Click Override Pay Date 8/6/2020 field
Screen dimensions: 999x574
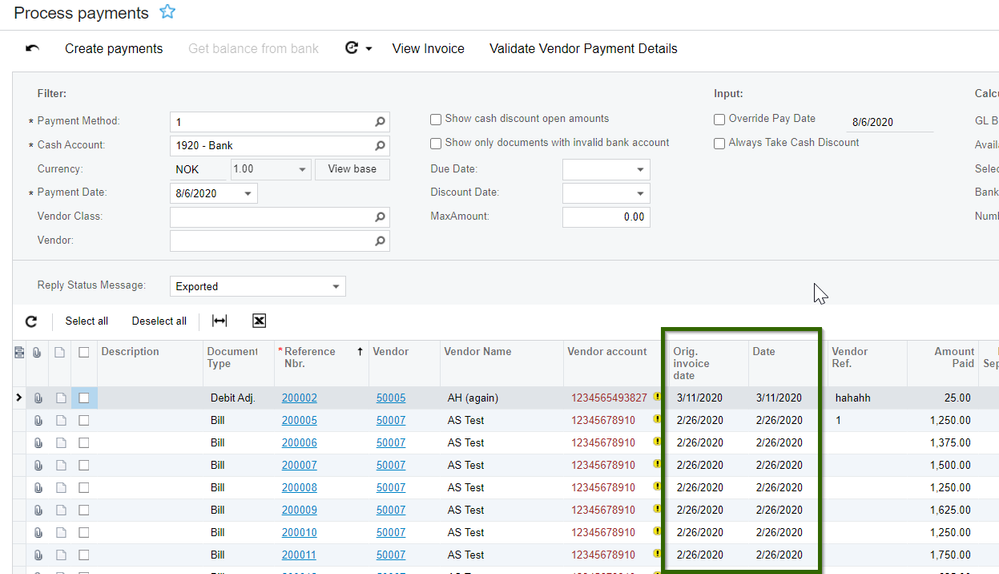coord(889,122)
